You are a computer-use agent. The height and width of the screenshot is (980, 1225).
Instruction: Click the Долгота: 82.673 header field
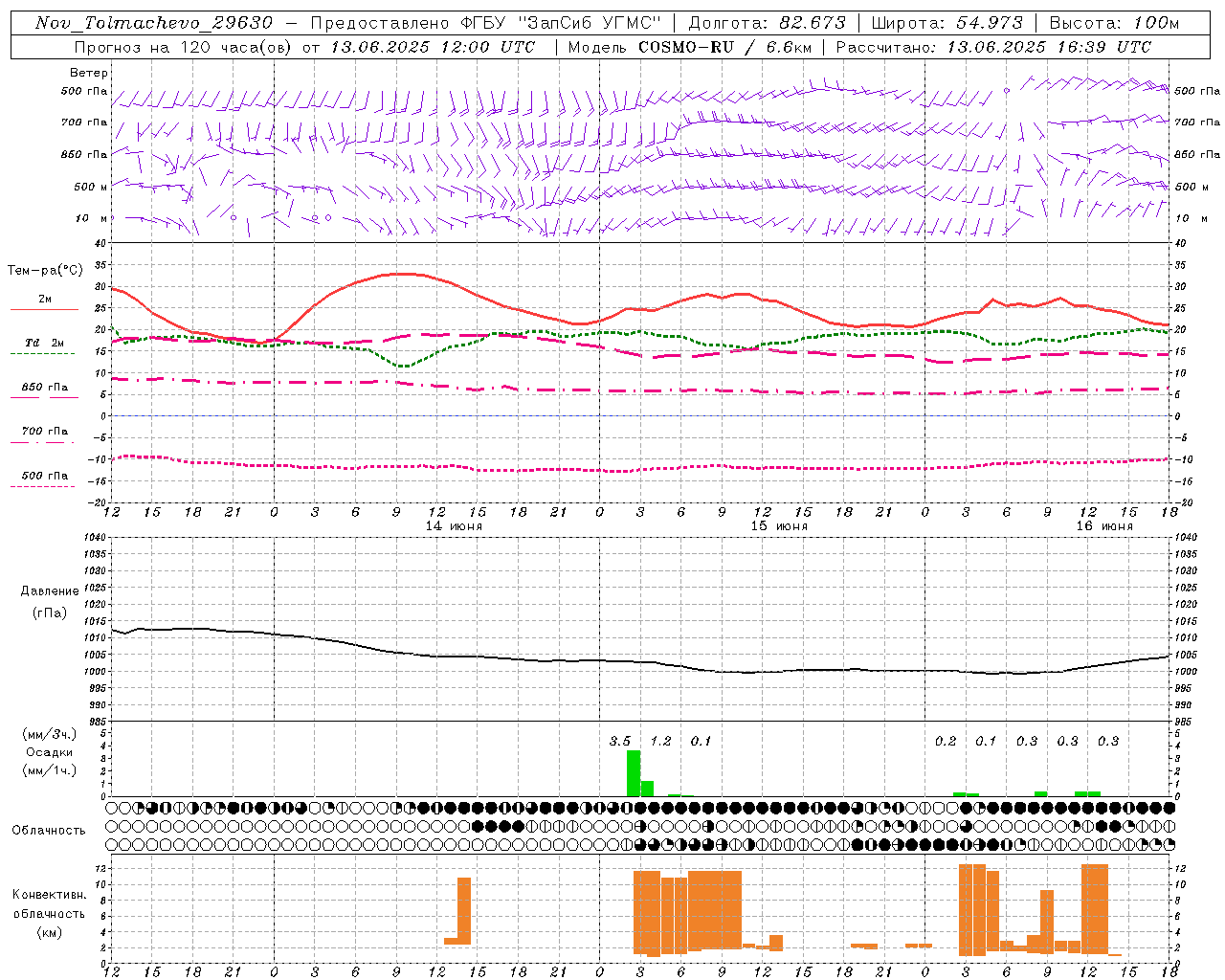click(x=768, y=23)
